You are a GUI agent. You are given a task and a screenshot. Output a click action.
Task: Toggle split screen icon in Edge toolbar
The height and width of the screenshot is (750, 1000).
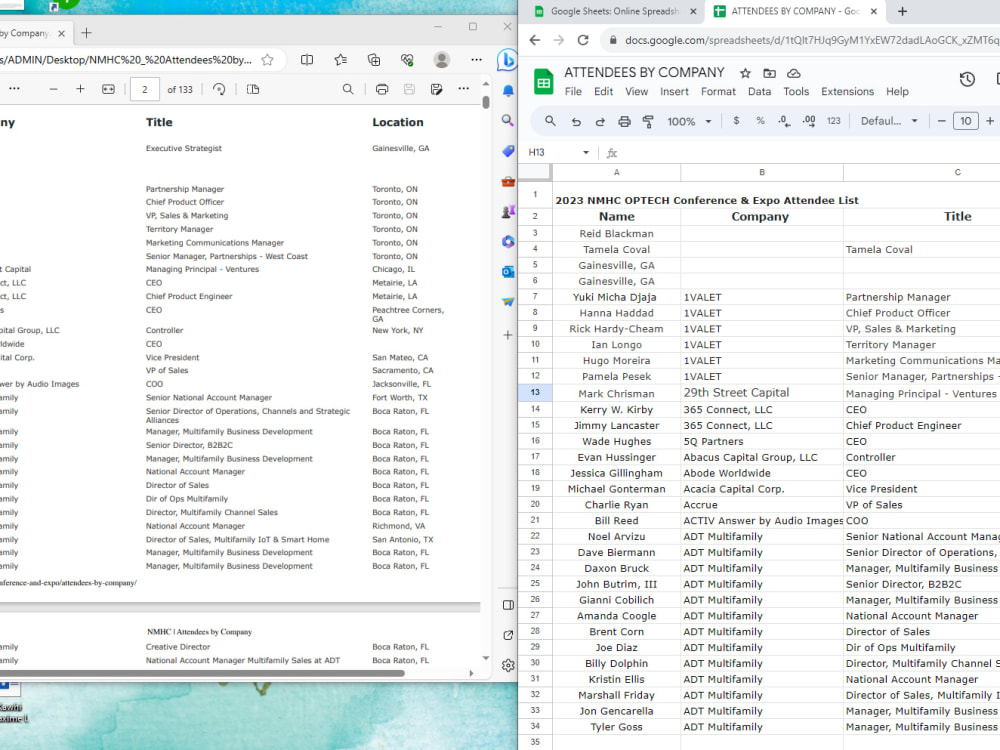(307, 60)
